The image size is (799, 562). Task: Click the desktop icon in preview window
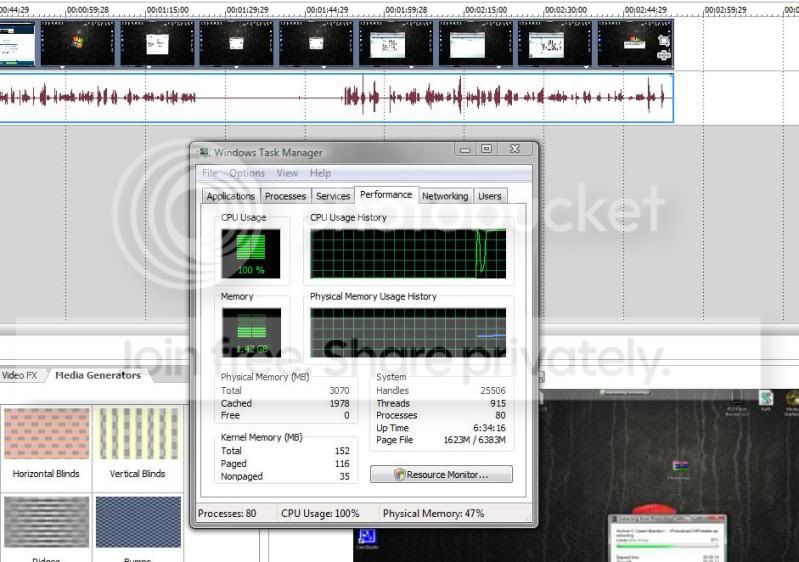click(680, 469)
